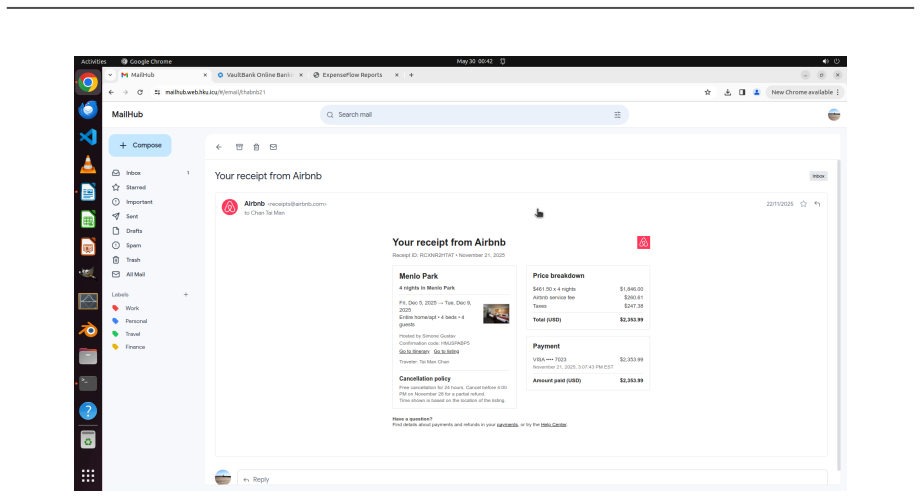921x497 pixels.
Task: Click the Airbnb logo in receipt
Action: tap(643, 243)
